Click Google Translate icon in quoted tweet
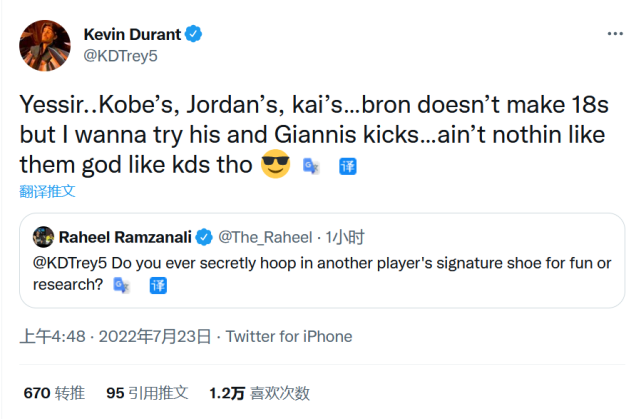The width and height of the screenshot is (641, 419). point(122,285)
